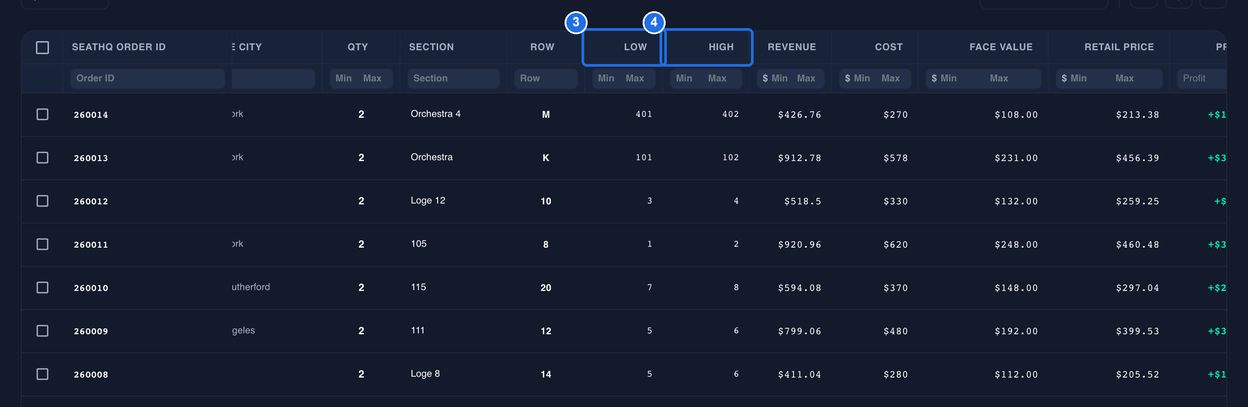This screenshot has width=1248, height=407.
Task: Select face value $112.00
Action: point(1016,375)
